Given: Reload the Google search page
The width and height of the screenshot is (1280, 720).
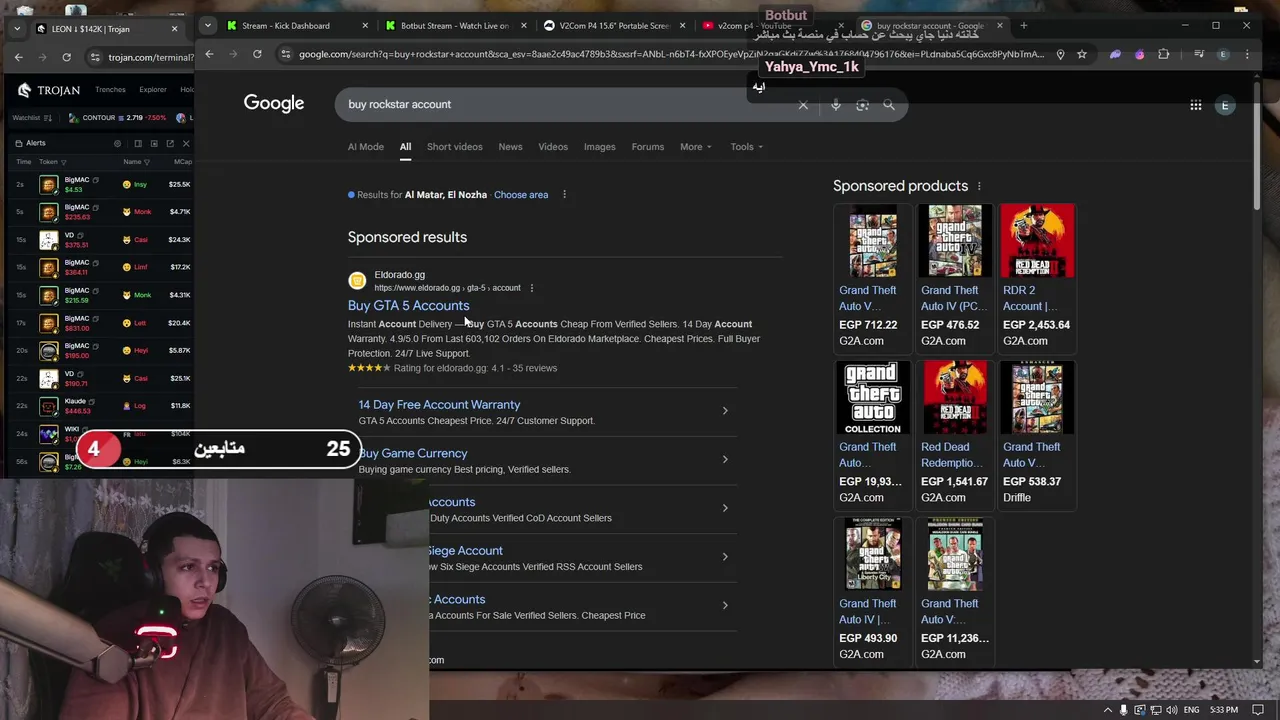Looking at the screenshot, I should pyautogui.click(x=257, y=54).
